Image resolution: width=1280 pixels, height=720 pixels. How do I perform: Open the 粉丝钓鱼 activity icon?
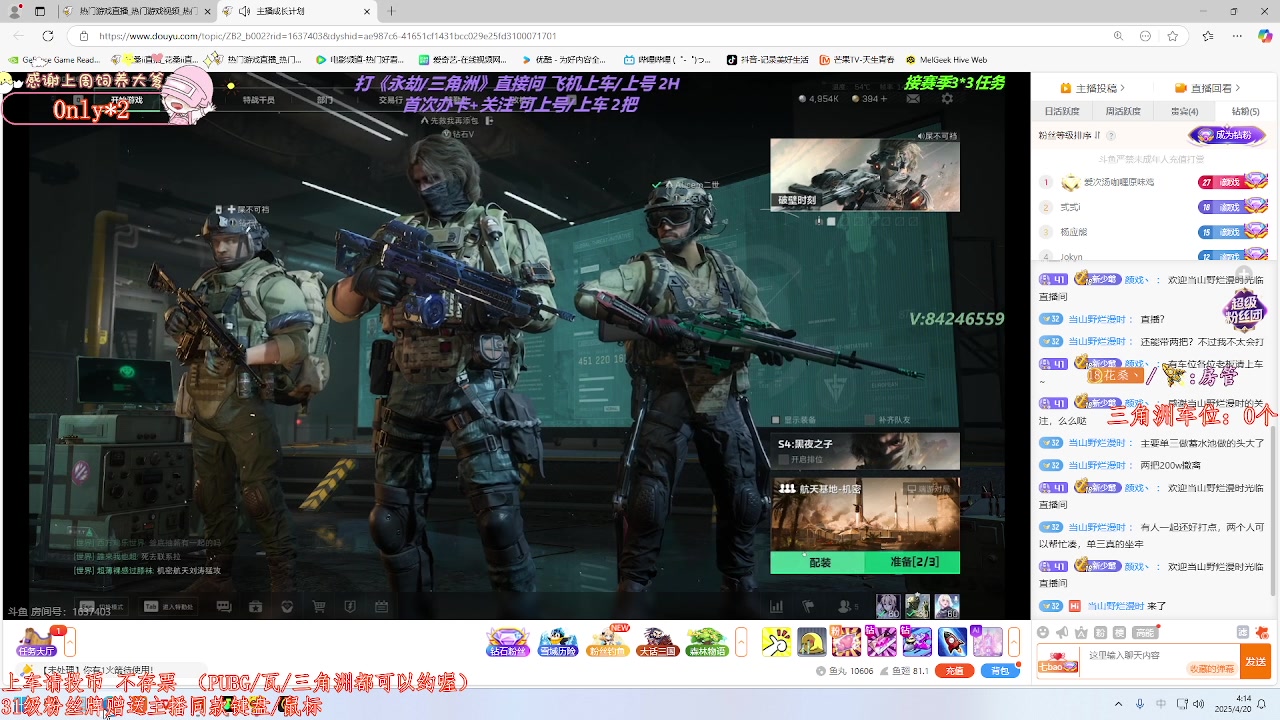(607, 642)
